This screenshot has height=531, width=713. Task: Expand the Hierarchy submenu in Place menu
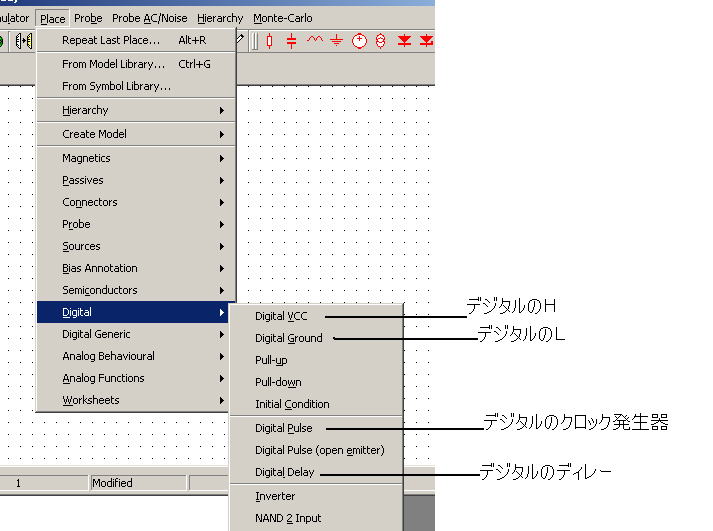(x=136, y=110)
